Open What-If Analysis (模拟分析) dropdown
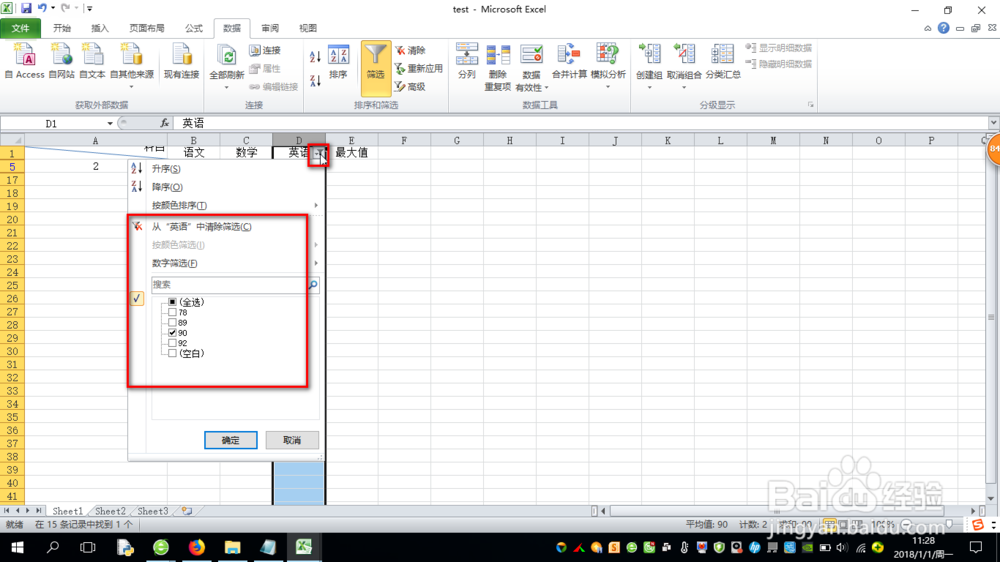This screenshot has width=1000, height=562. coord(608,86)
